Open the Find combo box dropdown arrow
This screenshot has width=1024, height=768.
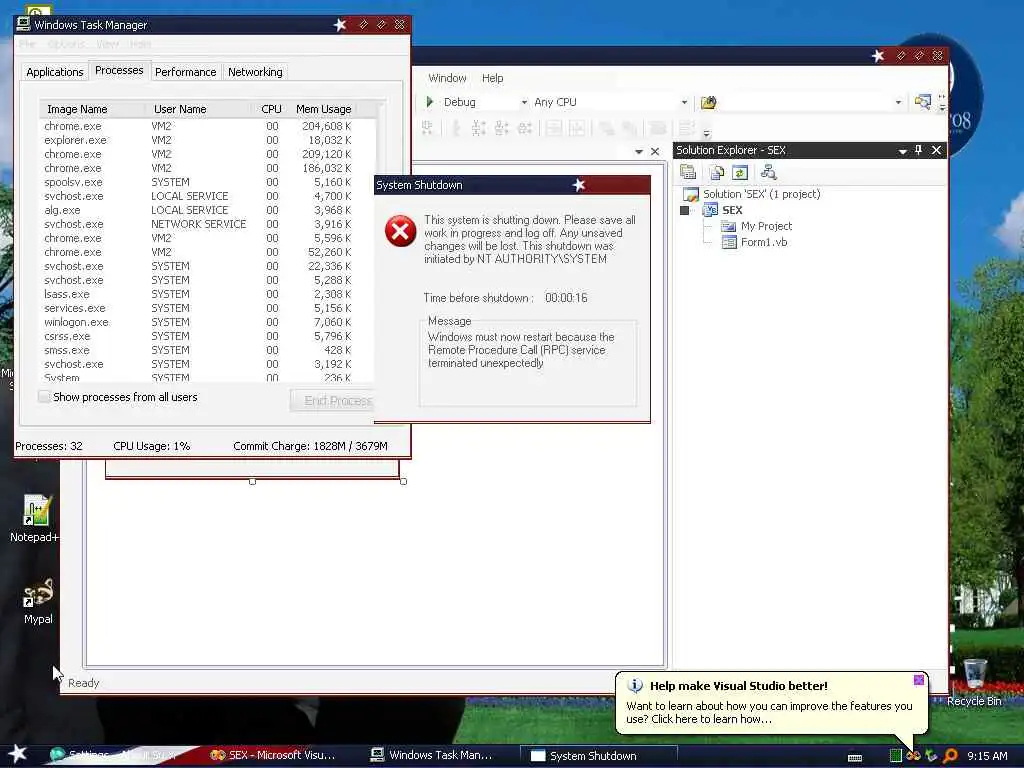(898, 103)
